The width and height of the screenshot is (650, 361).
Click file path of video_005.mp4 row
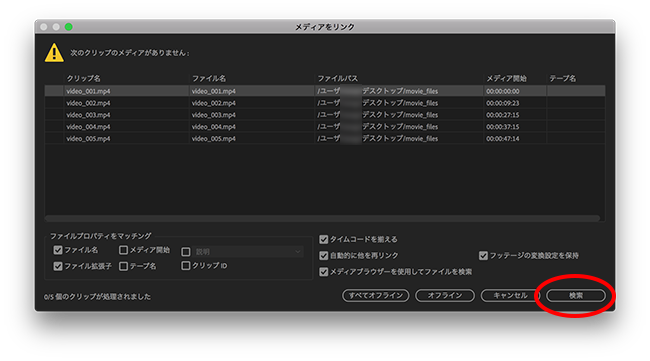point(378,138)
